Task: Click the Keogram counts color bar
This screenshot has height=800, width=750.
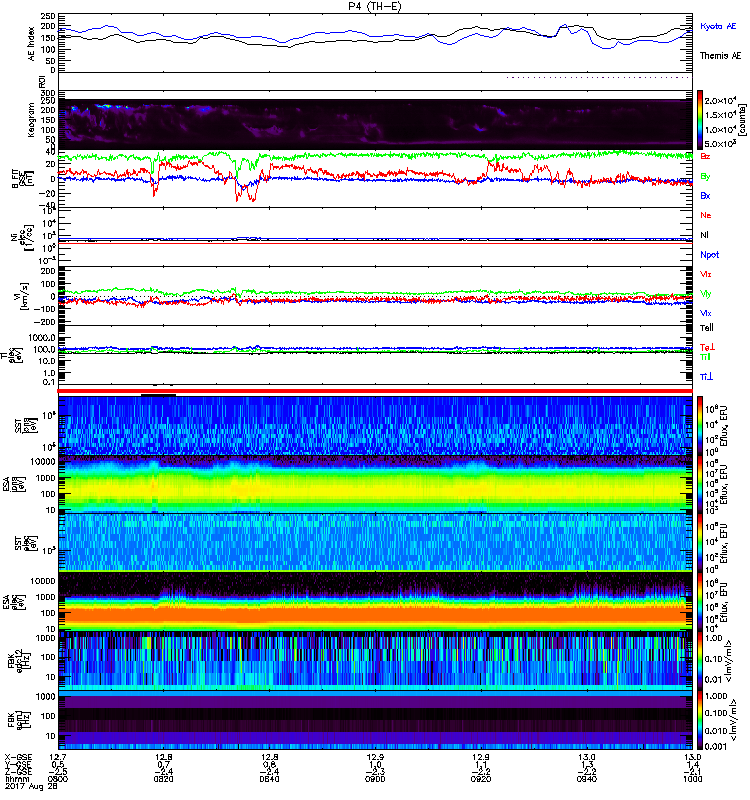Action: [701, 120]
